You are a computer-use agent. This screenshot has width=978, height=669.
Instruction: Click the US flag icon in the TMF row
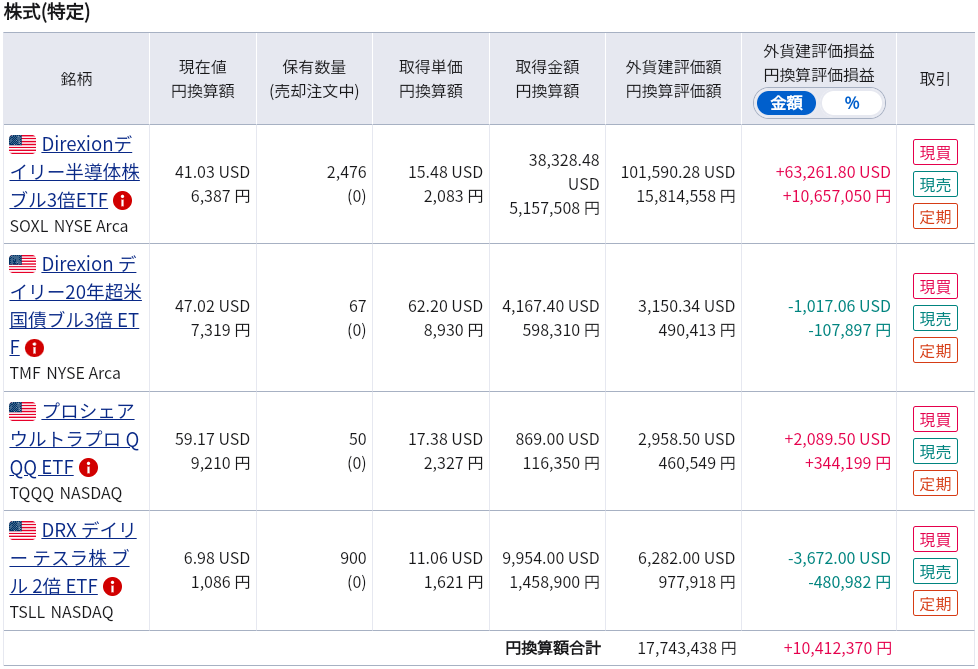pos(22,264)
